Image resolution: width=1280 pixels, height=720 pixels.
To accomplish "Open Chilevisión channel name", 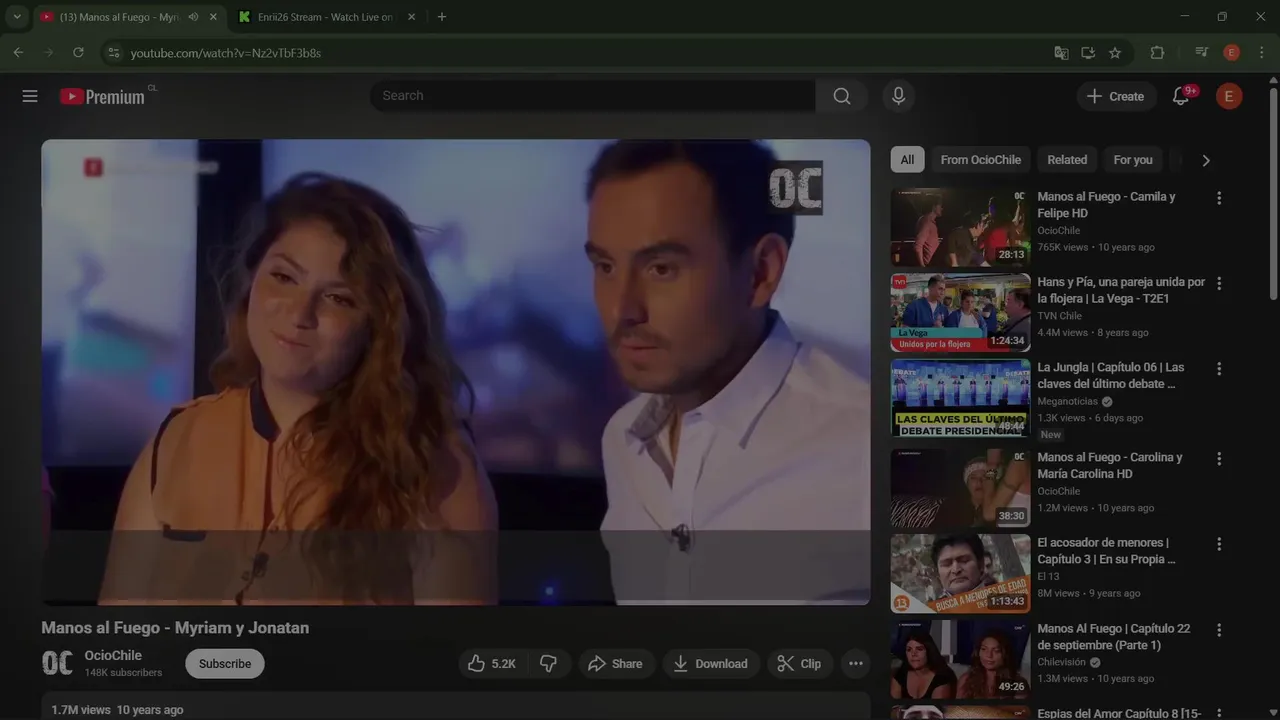I will [x=1061, y=662].
